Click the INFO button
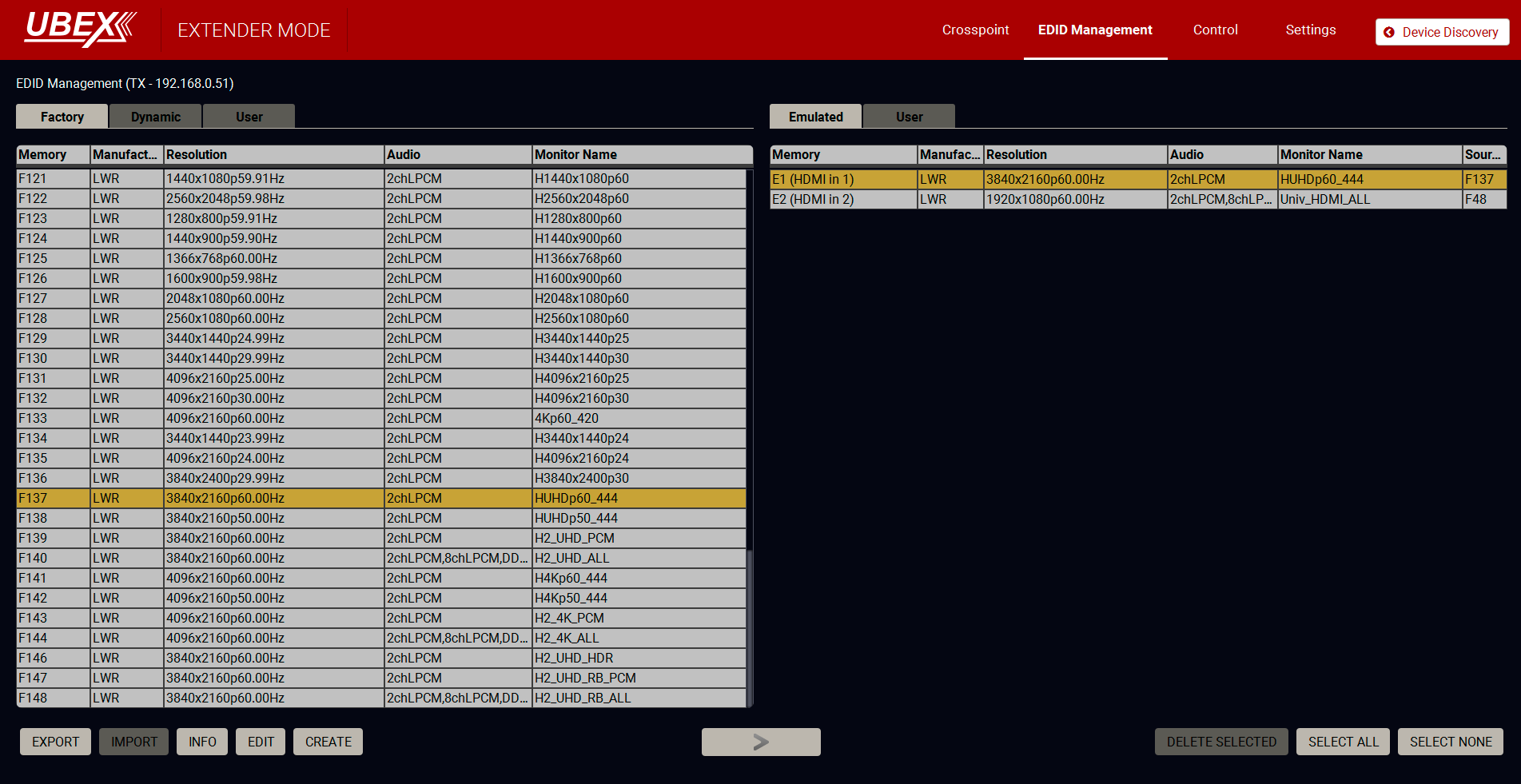The height and width of the screenshot is (784, 1521). tap(202, 742)
